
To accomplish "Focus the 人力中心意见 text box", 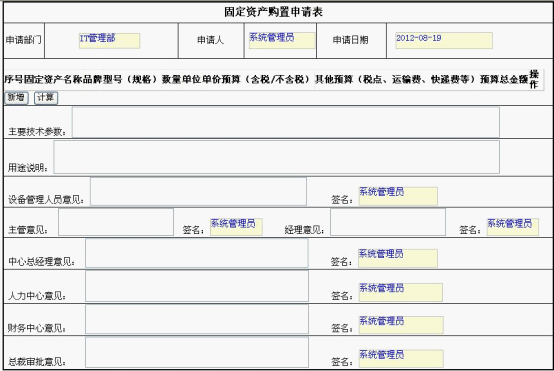I will 197,286.
